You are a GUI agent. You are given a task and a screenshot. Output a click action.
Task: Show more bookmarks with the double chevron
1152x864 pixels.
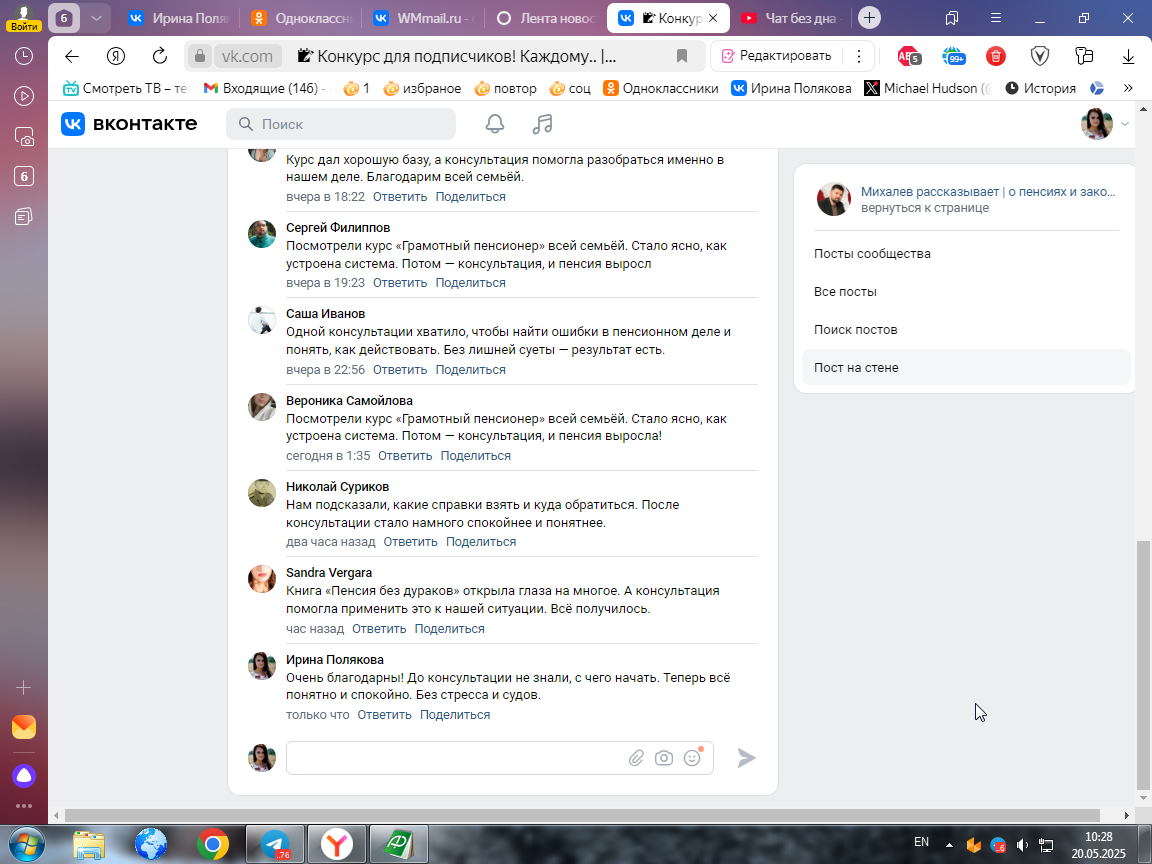click(1128, 88)
